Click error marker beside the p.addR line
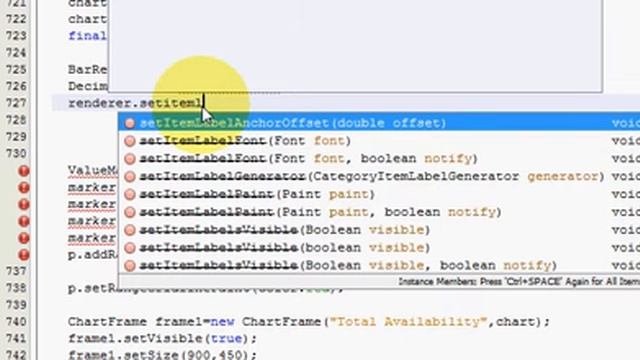 click(24, 255)
